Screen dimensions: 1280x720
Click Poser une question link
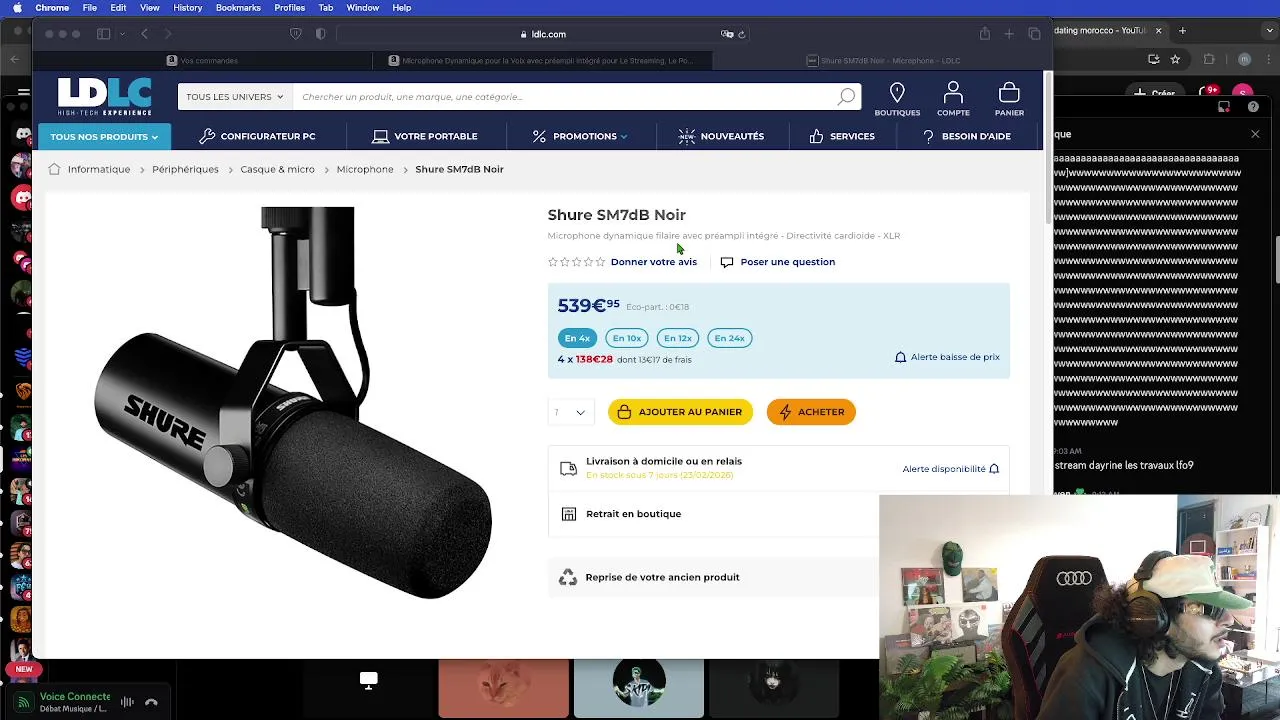click(777, 262)
